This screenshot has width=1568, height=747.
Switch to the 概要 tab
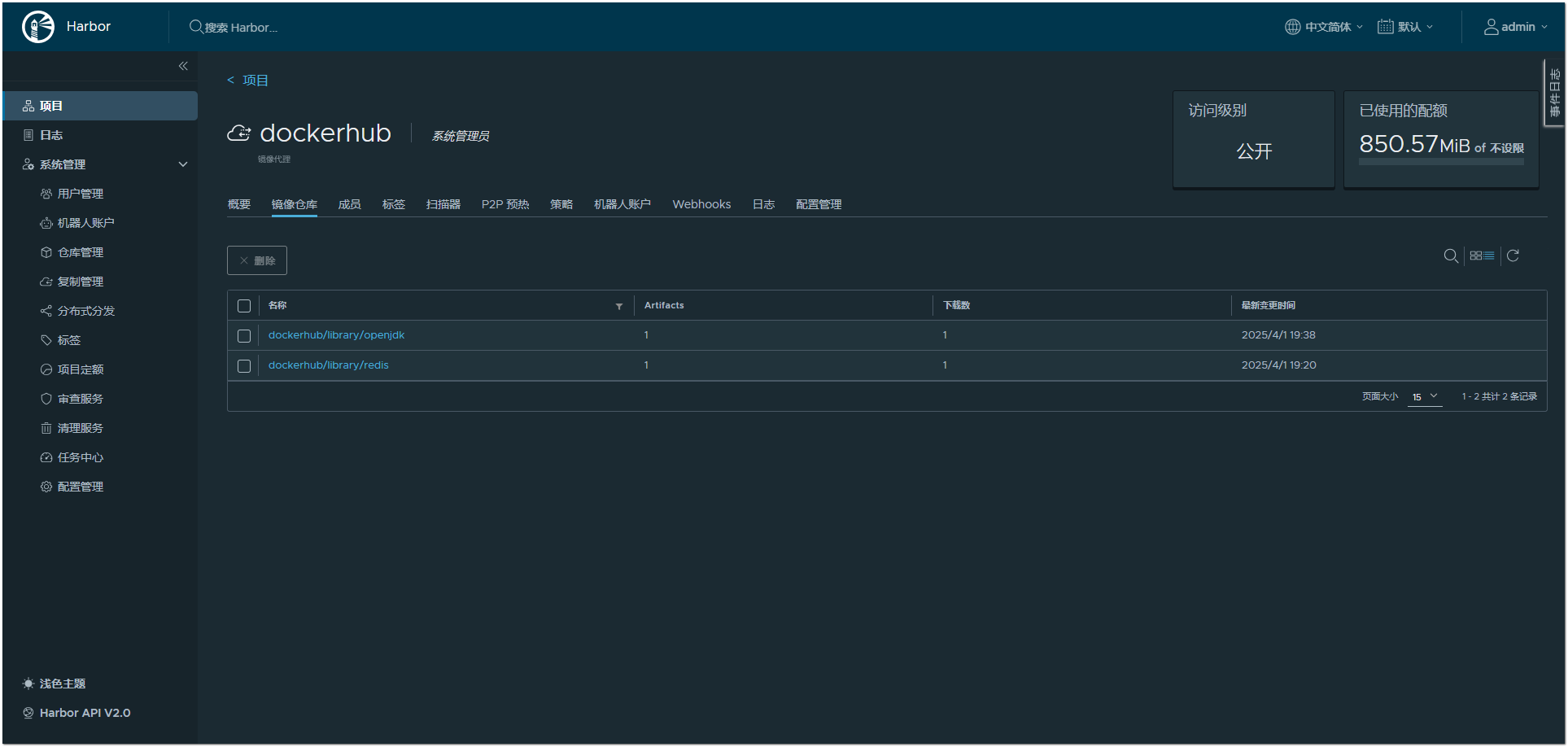tap(239, 204)
